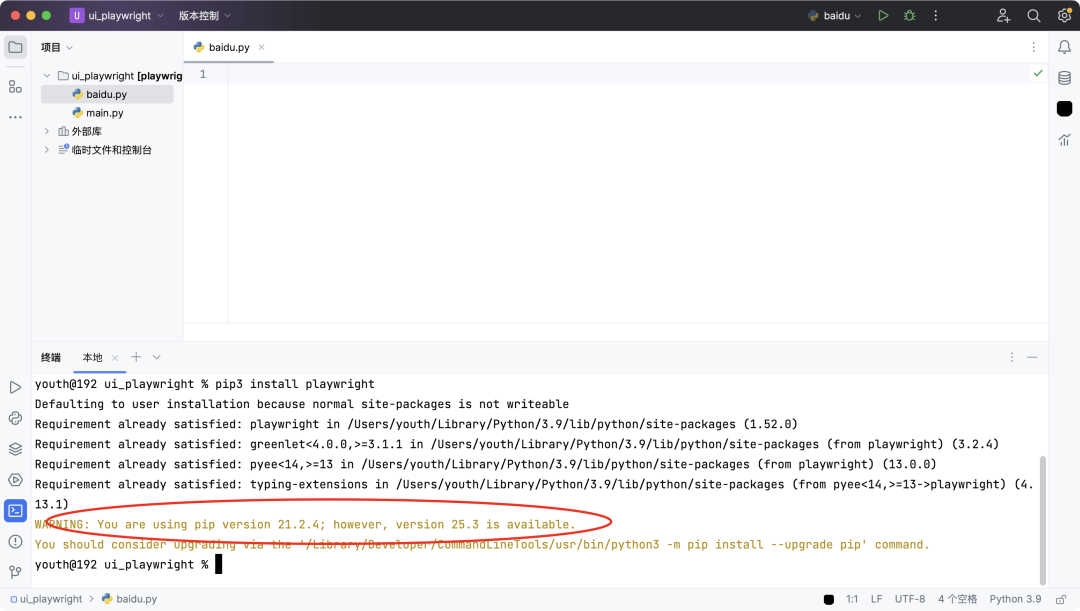This screenshot has width=1080, height=611.
Task: Open Python 3.9 interpreter selector
Action: 1015,599
